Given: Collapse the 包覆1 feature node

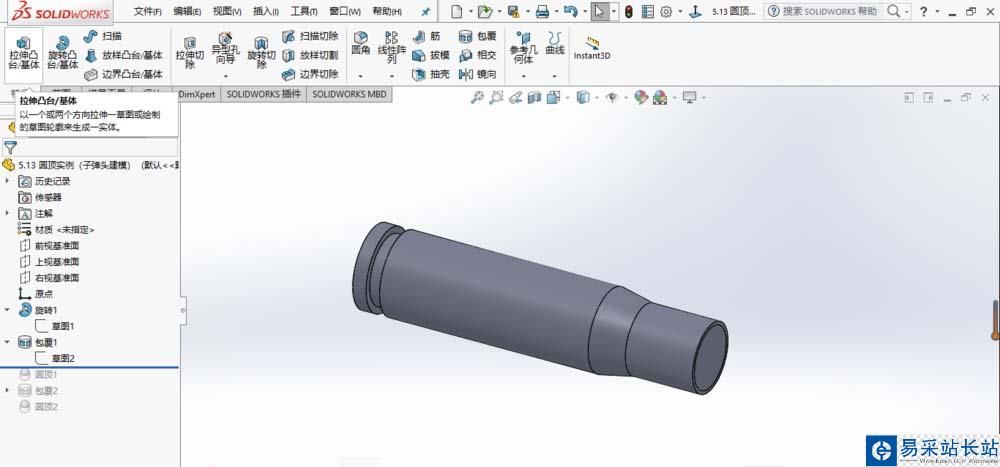Looking at the screenshot, I should click(x=8, y=342).
